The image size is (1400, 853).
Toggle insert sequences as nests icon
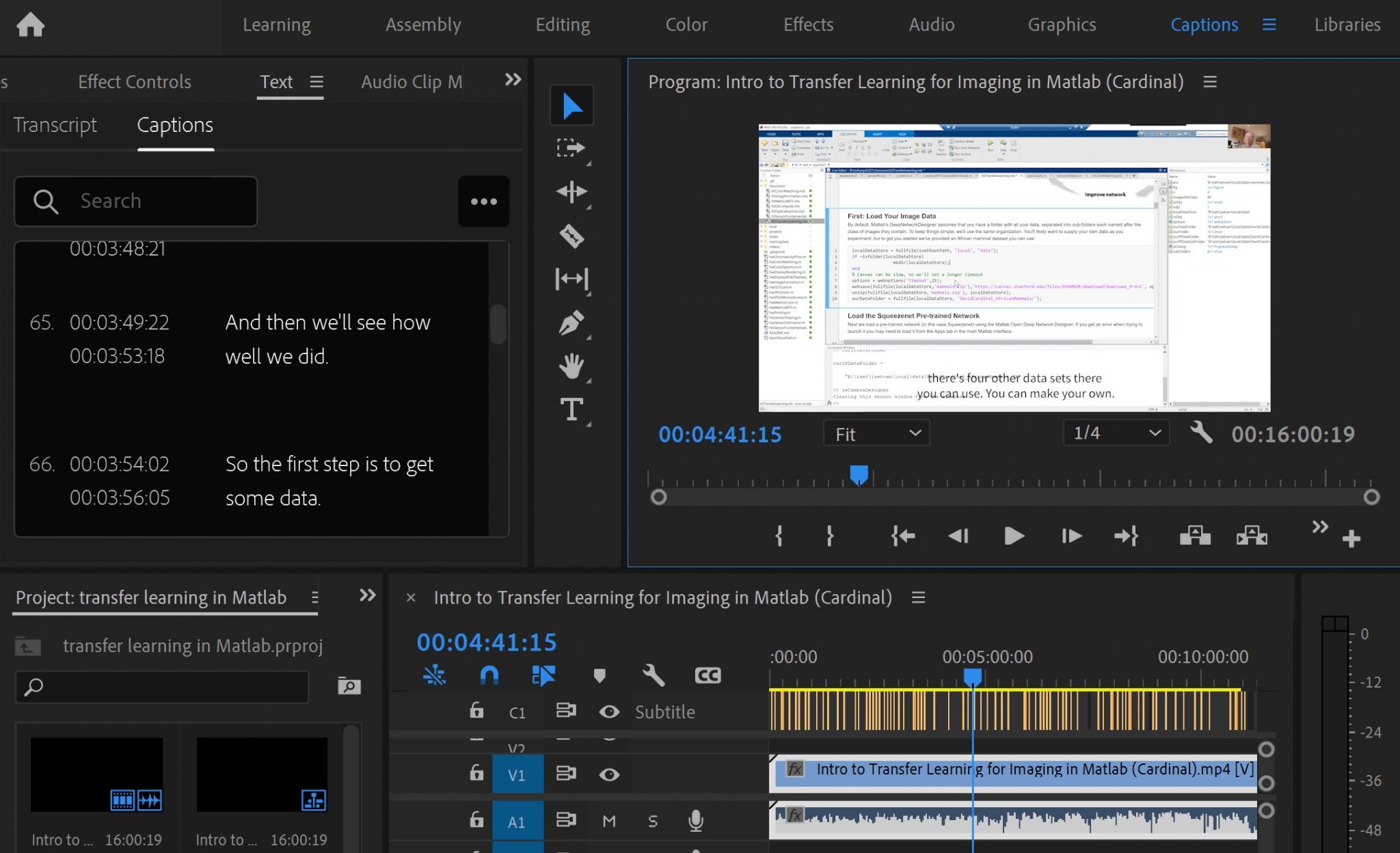coord(434,675)
